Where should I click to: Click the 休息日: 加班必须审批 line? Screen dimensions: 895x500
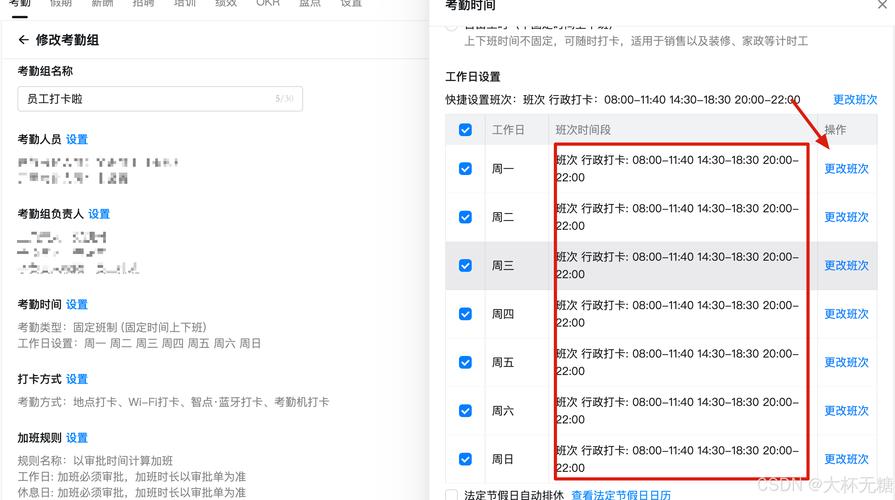click(x=132, y=492)
